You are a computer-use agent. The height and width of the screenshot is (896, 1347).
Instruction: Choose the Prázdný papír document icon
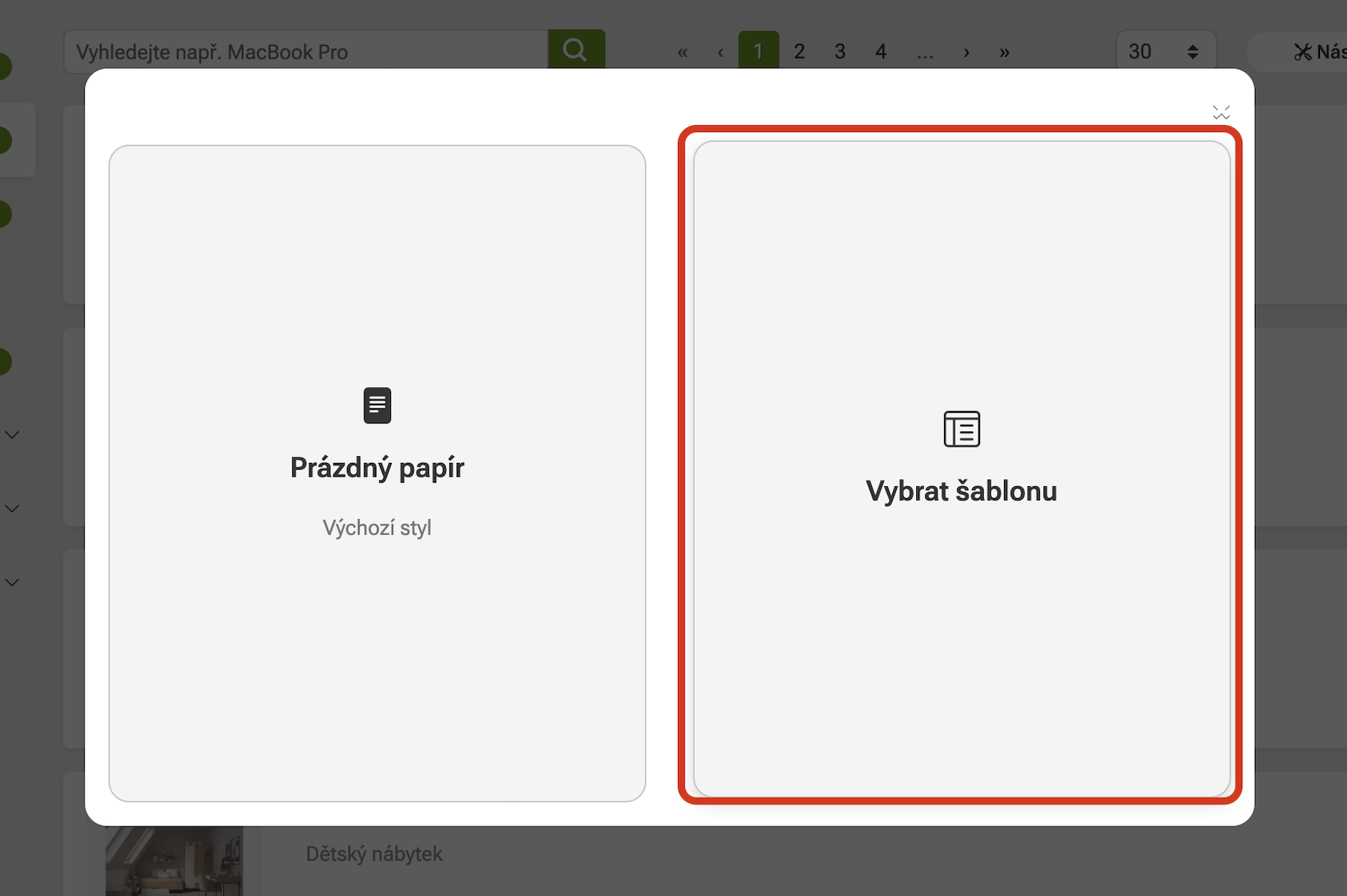click(x=377, y=405)
